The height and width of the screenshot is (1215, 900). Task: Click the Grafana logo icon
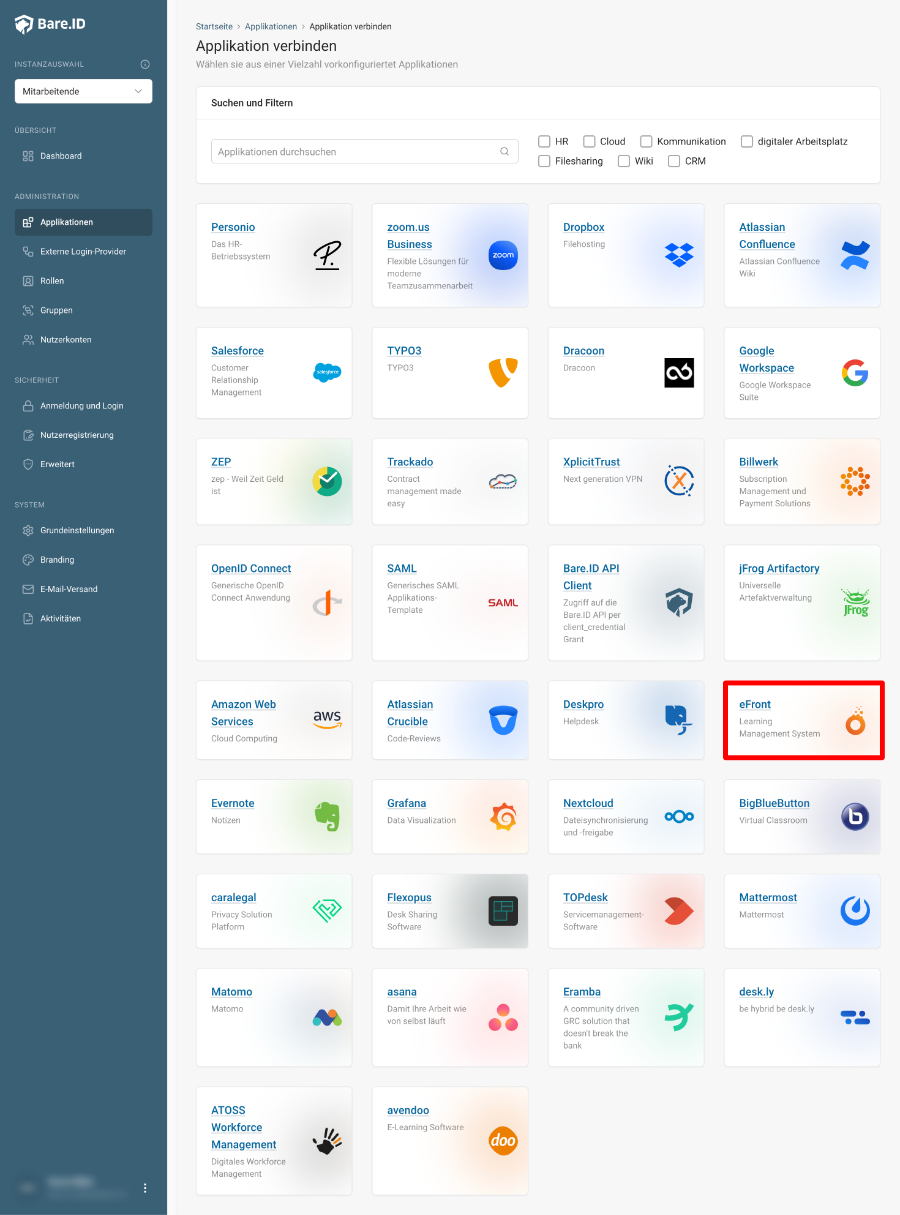click(503, 817)
